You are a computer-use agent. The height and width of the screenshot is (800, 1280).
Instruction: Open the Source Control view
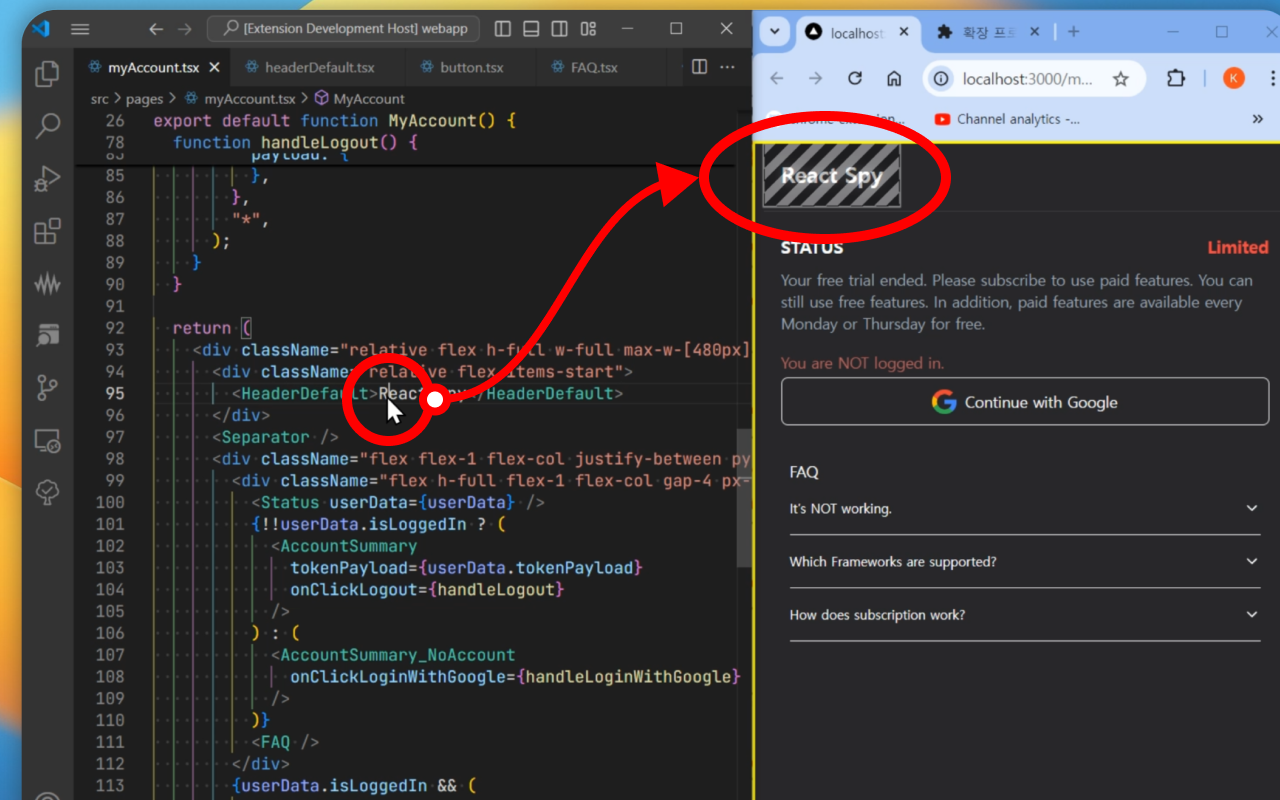47,386
